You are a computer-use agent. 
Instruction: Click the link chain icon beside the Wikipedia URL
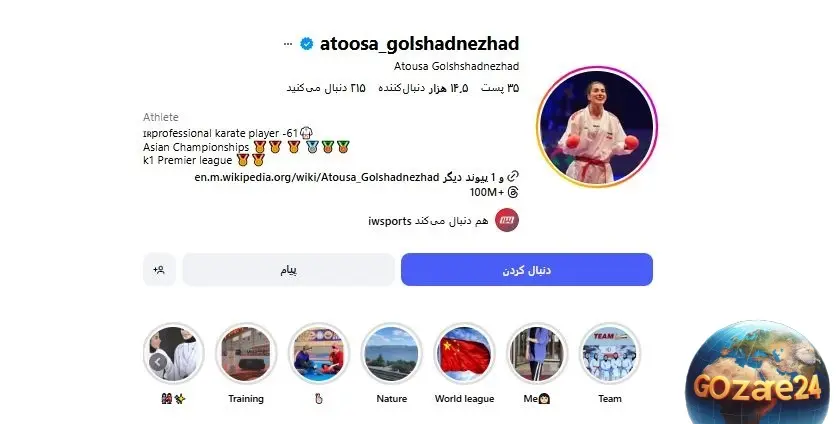(x=513, y=176)
